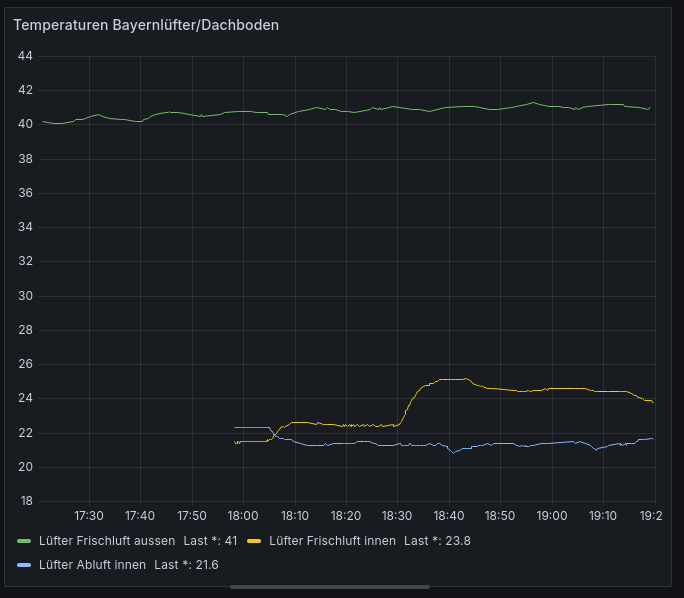
Task: Toggle Lüfter Frischluft innen series in legend
Action: [x=332, y=541]
